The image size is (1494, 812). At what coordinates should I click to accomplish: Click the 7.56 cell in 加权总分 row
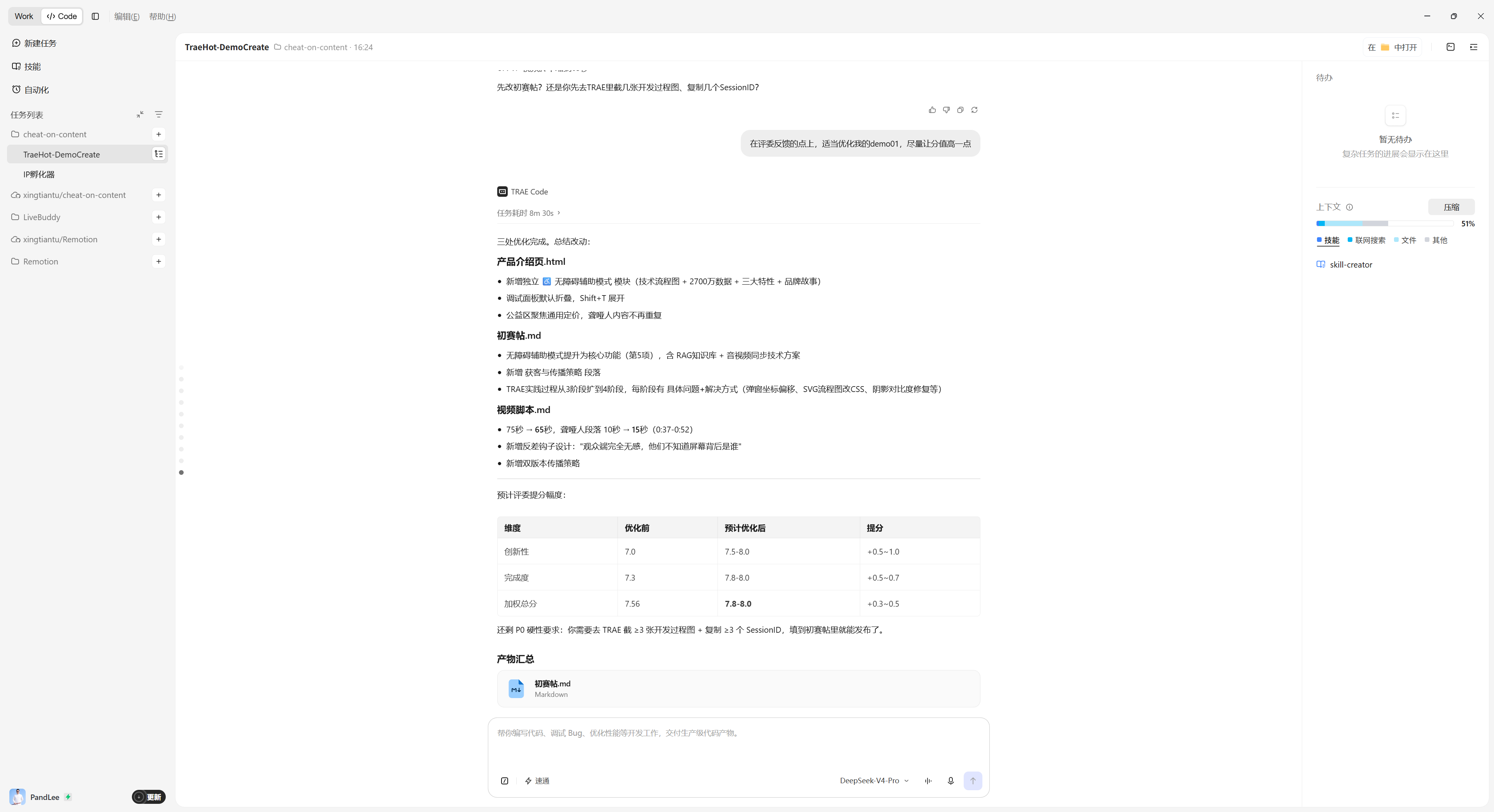click(668, 604)
